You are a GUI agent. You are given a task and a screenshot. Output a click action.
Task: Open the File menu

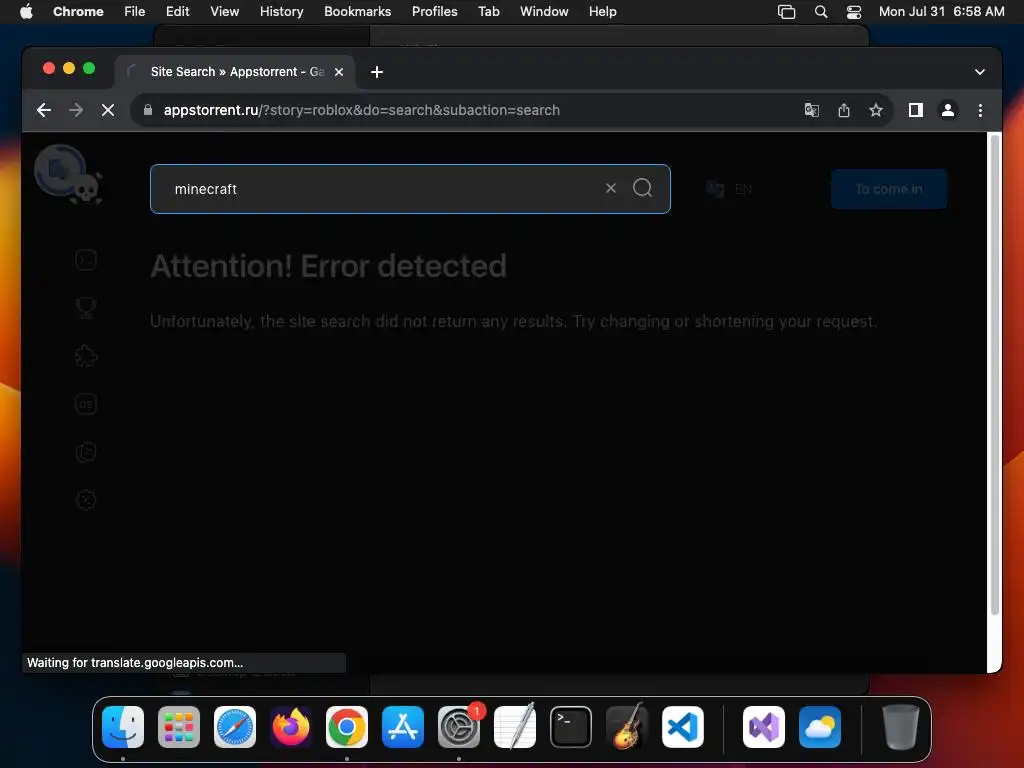[135, 11]
